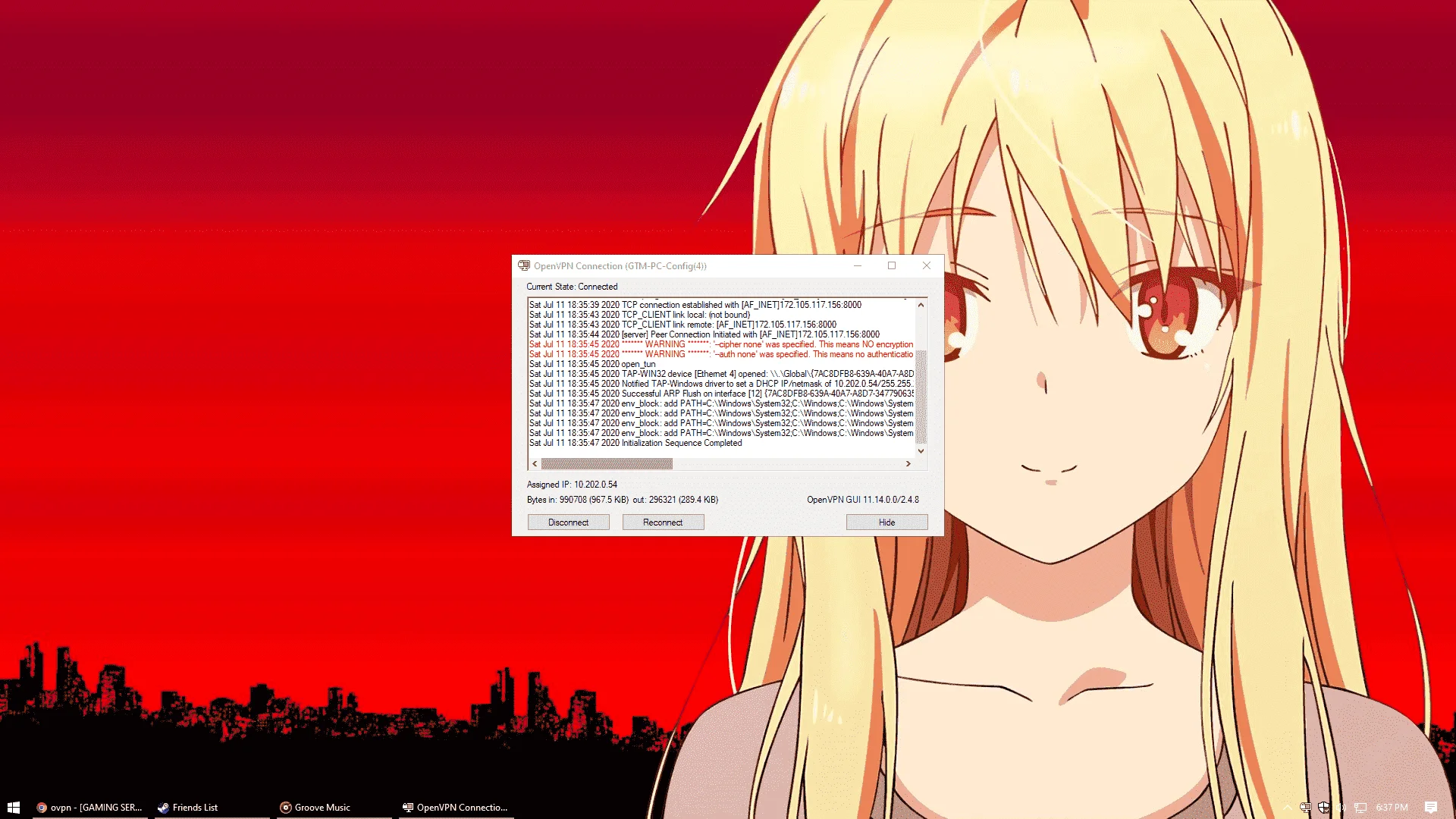Image resolution: width=1456 pixels, height=819 pixels.
Task: Click the OpenVPN window title icon
Action: (x=524, y=265)
